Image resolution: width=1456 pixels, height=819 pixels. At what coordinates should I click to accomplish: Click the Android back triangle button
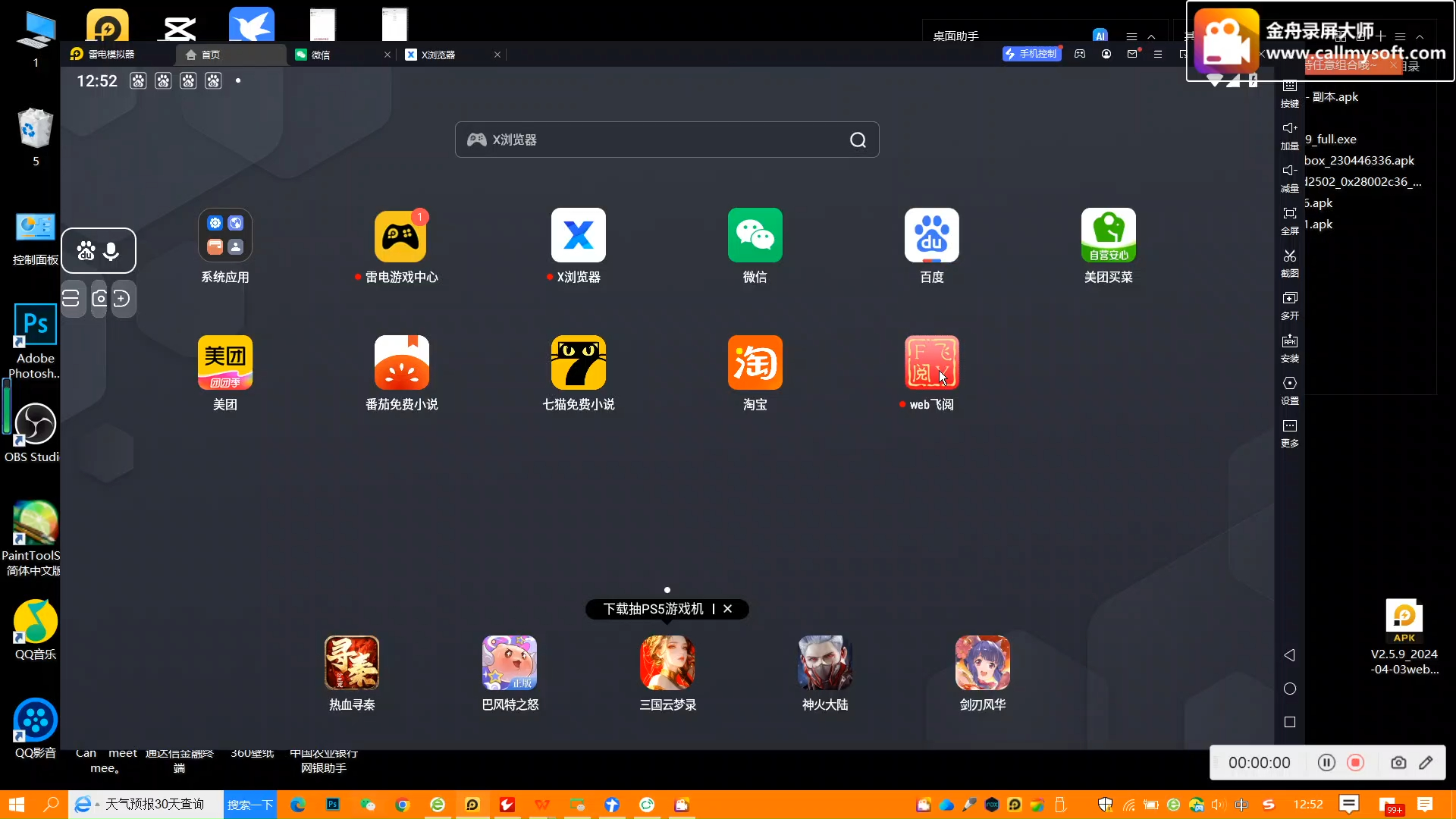click(1289, 654)
